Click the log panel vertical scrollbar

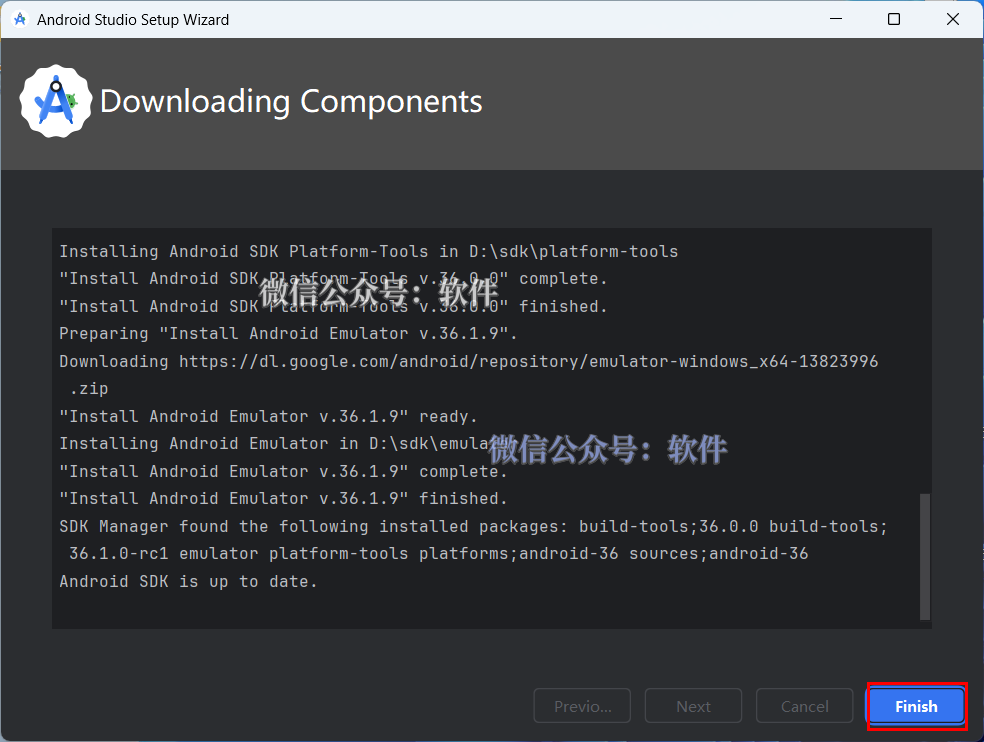pyautogui.click(x=924, y=556)
